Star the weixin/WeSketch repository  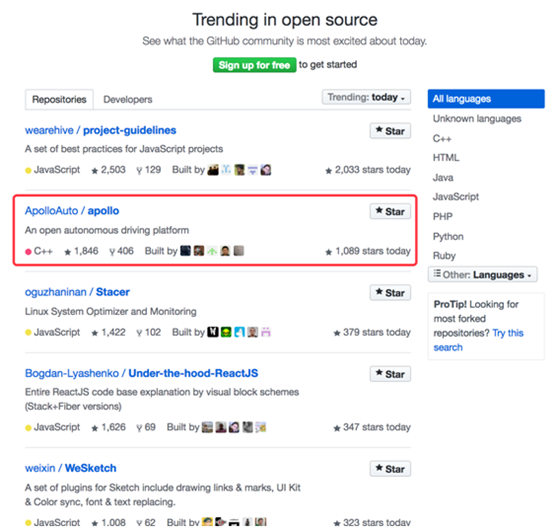pos(390,469)
